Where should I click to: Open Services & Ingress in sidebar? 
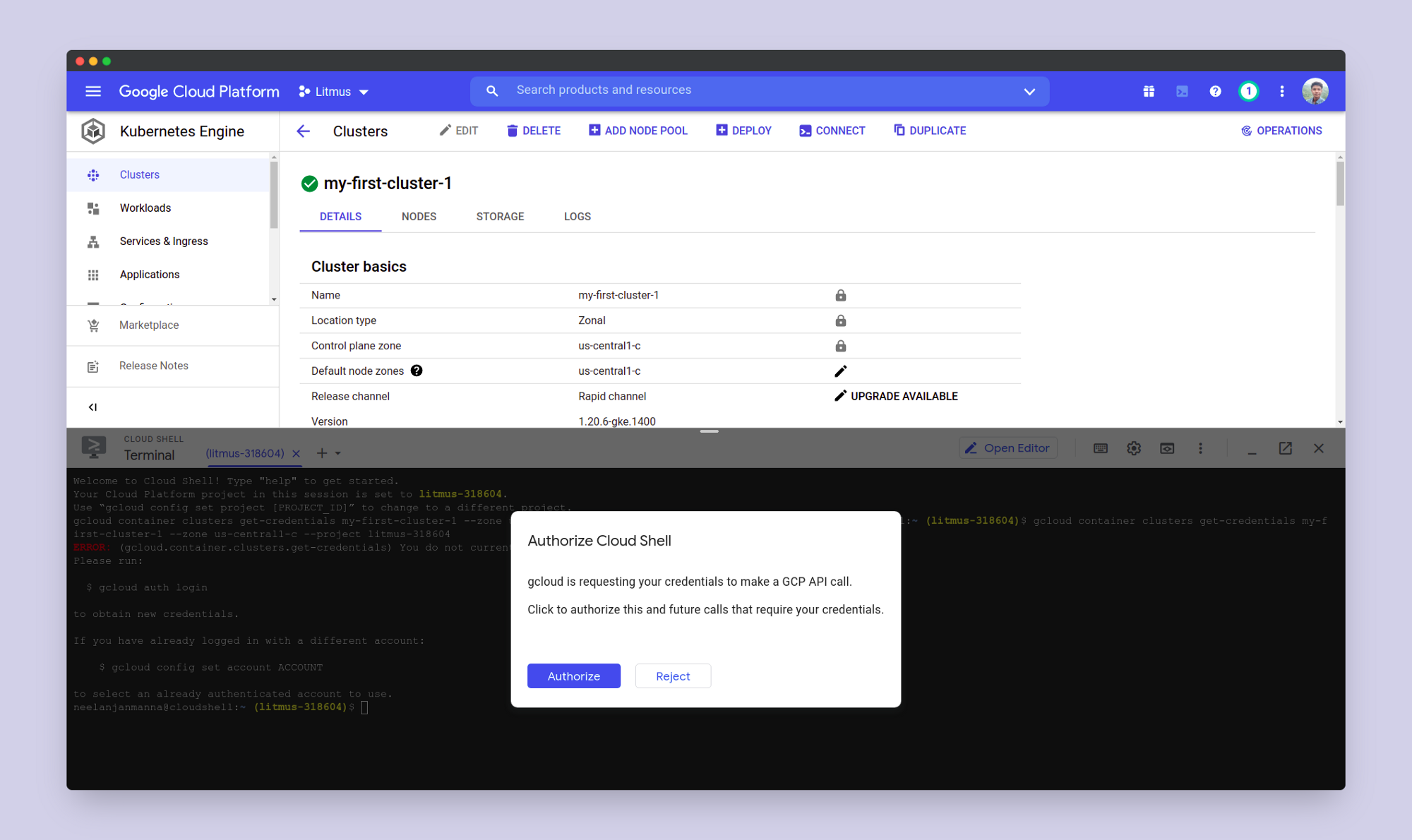168,241
